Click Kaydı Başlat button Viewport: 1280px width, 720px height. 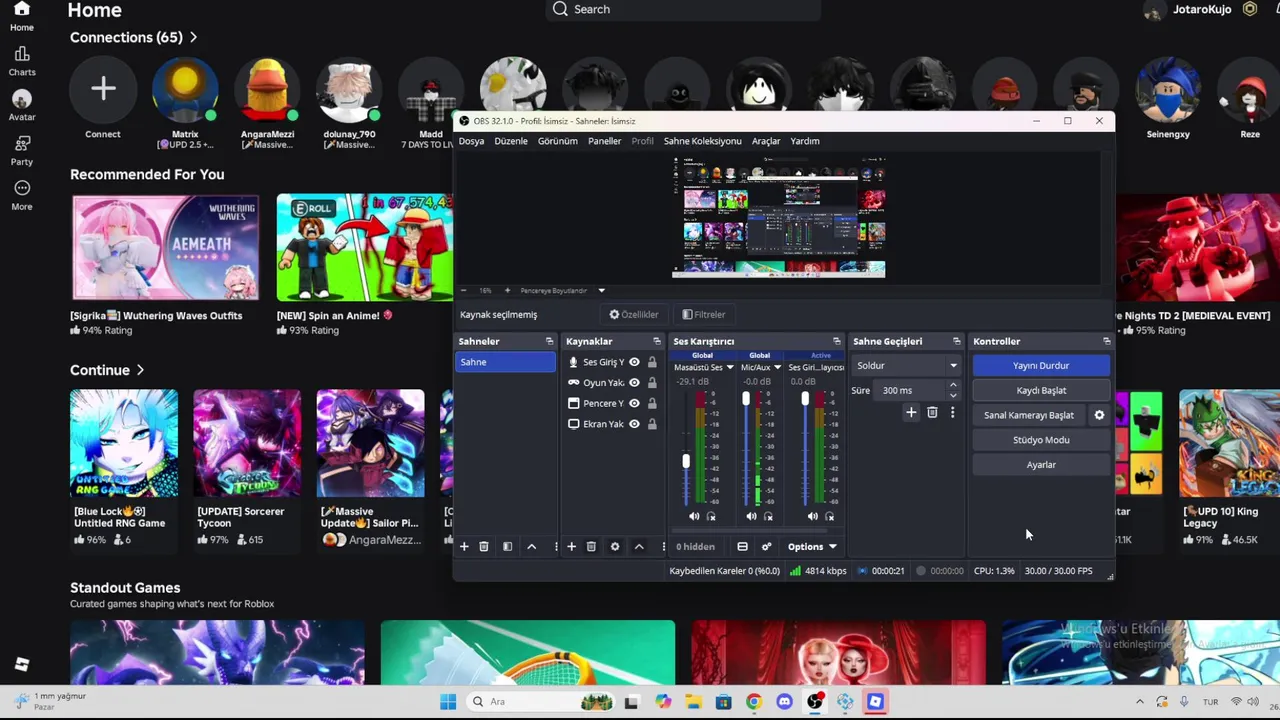click(x=1041, y=390)
